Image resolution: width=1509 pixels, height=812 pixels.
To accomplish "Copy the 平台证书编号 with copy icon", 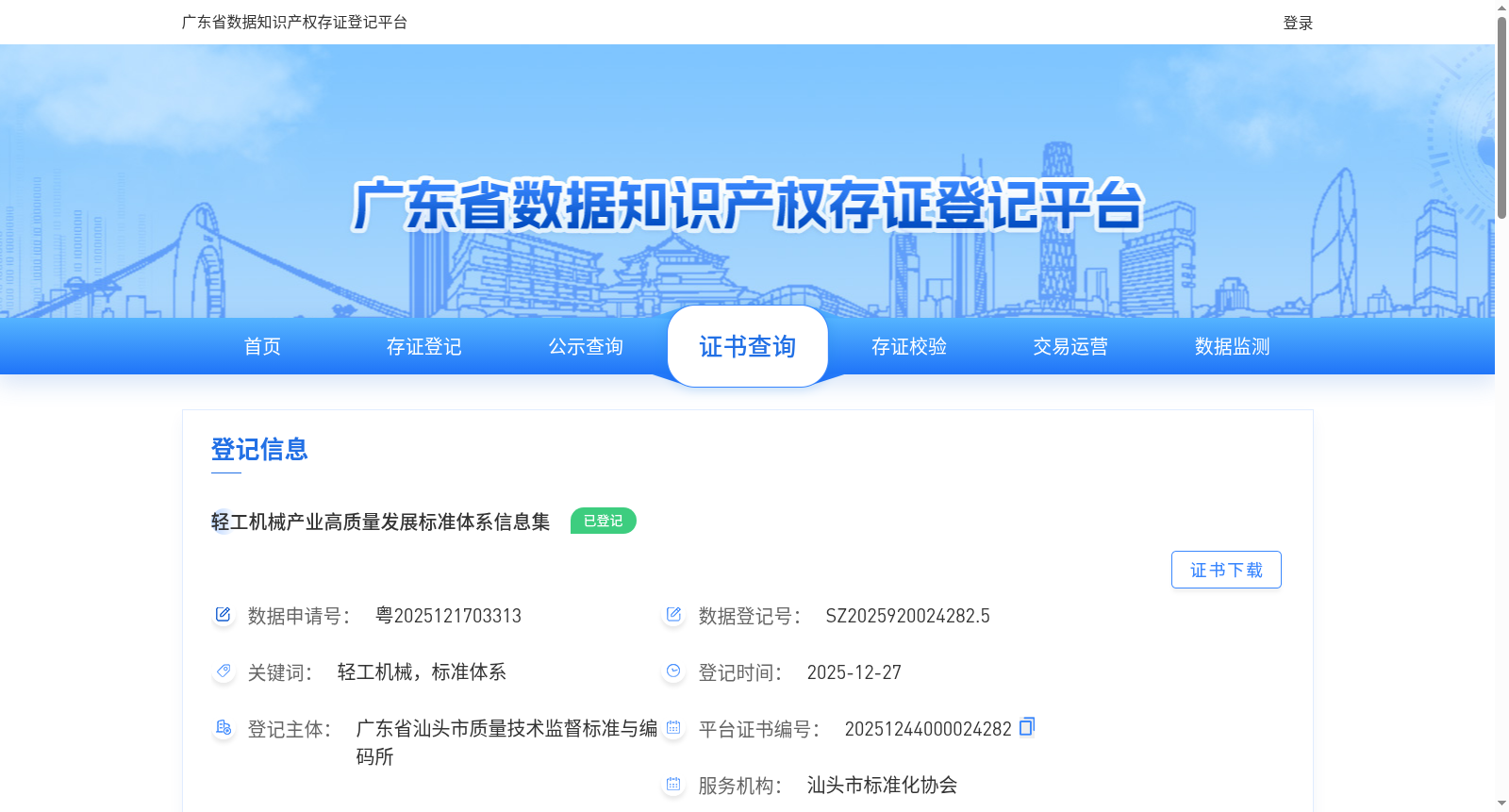I will 1027,726.
